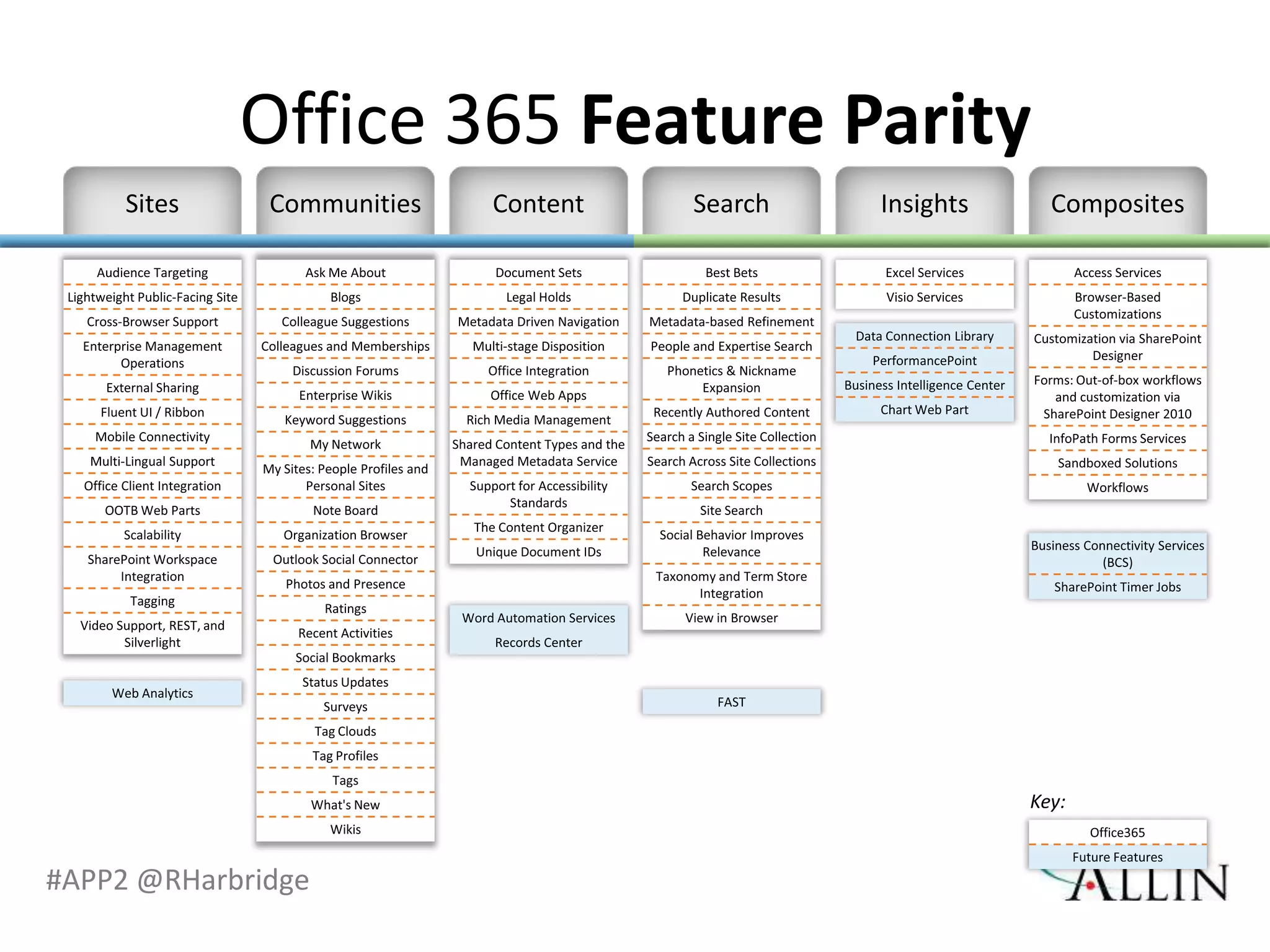The height and width of the screenshot is (952, 1270).
Task: Click the 'Office 365 Feature Parity' title
Action: (635, 119)
